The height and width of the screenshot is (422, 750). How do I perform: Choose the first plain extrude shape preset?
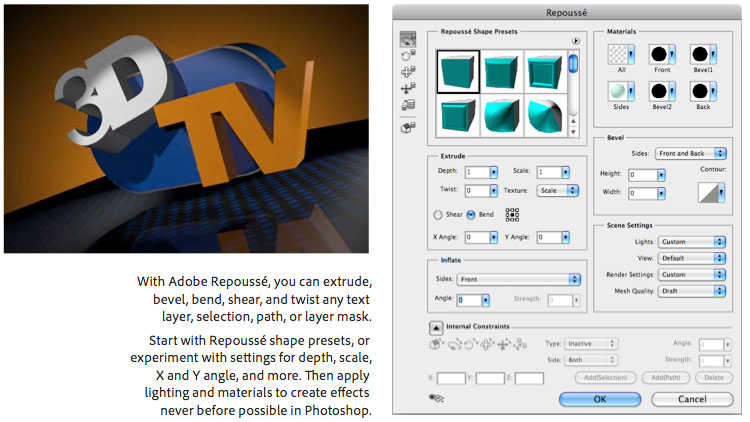458,72
